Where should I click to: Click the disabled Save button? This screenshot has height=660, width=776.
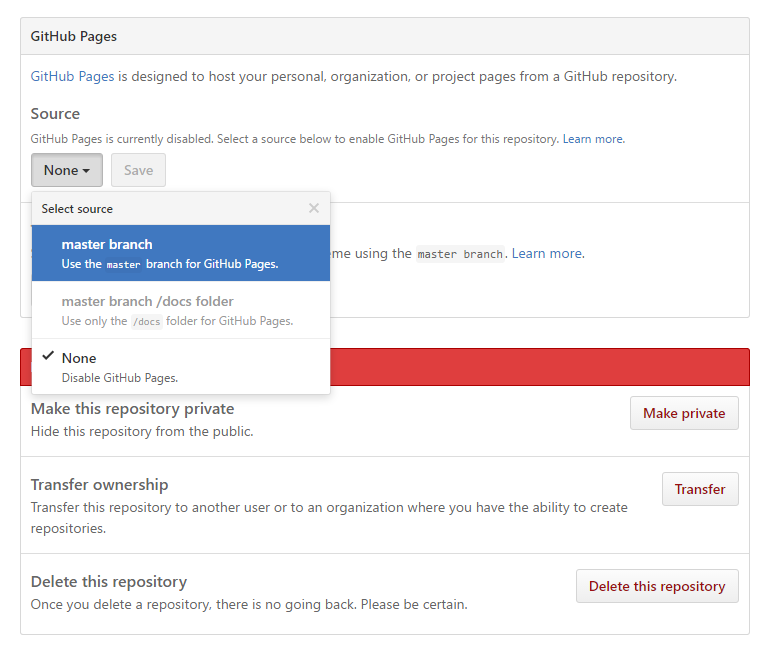(x=138, y=170)
